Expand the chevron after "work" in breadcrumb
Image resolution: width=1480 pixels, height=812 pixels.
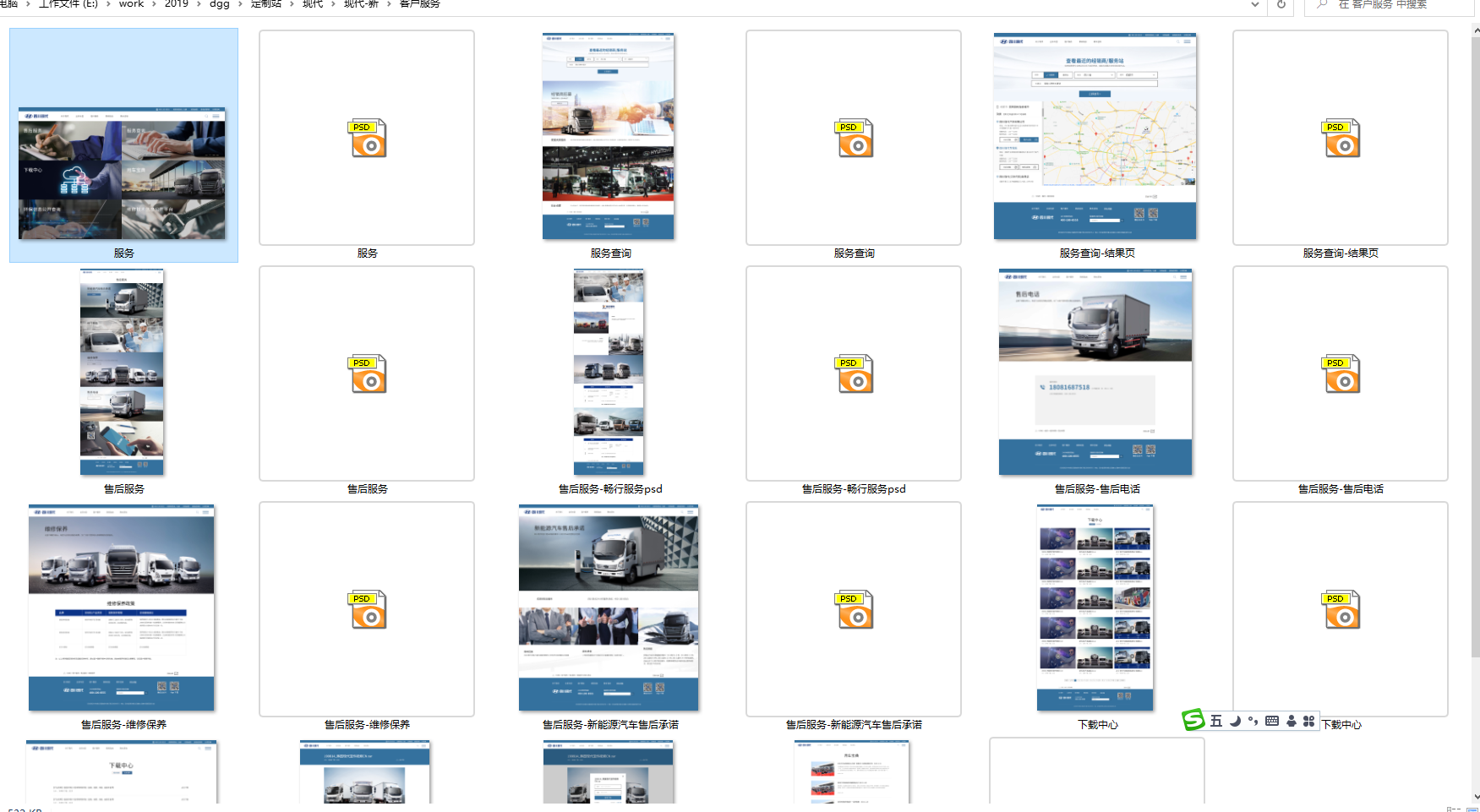coord(154,4)
